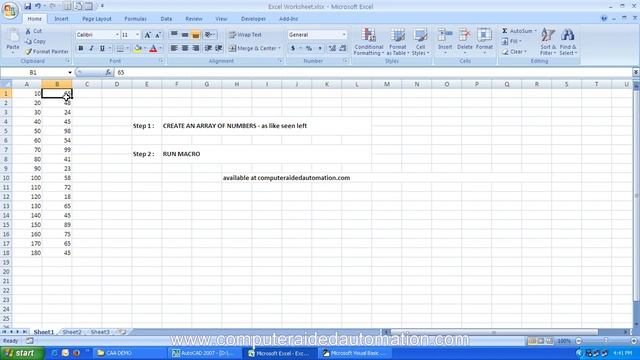This screenshot has height=360, width=640.
Task: Open the General number format dropdown
Action: (x=344, y=35)
